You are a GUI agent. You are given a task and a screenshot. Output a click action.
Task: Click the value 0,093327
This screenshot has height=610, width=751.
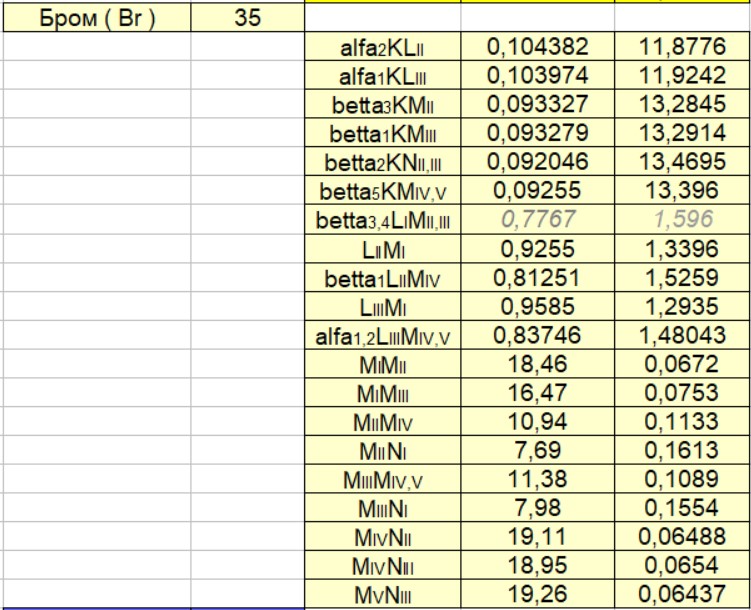click(537, 104)
